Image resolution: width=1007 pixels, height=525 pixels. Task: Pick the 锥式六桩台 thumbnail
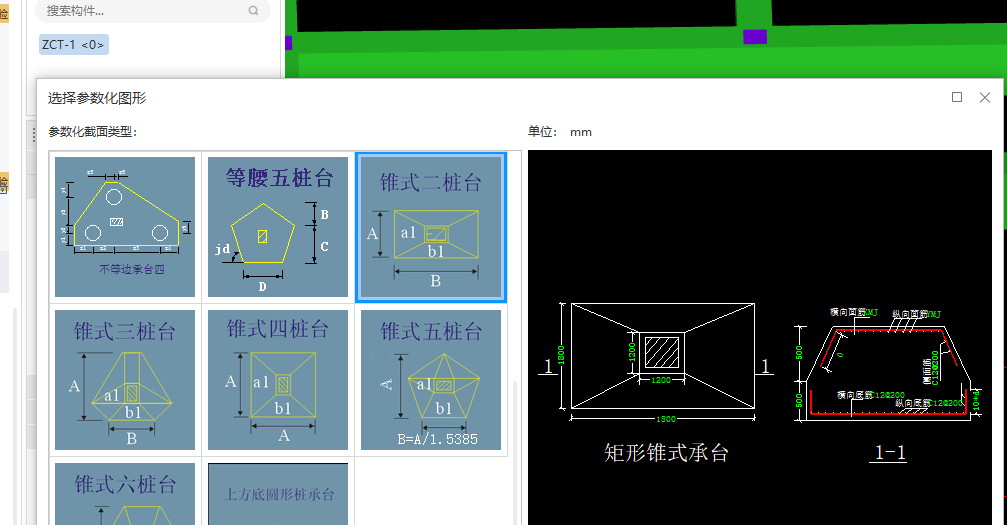pos(125,494)
